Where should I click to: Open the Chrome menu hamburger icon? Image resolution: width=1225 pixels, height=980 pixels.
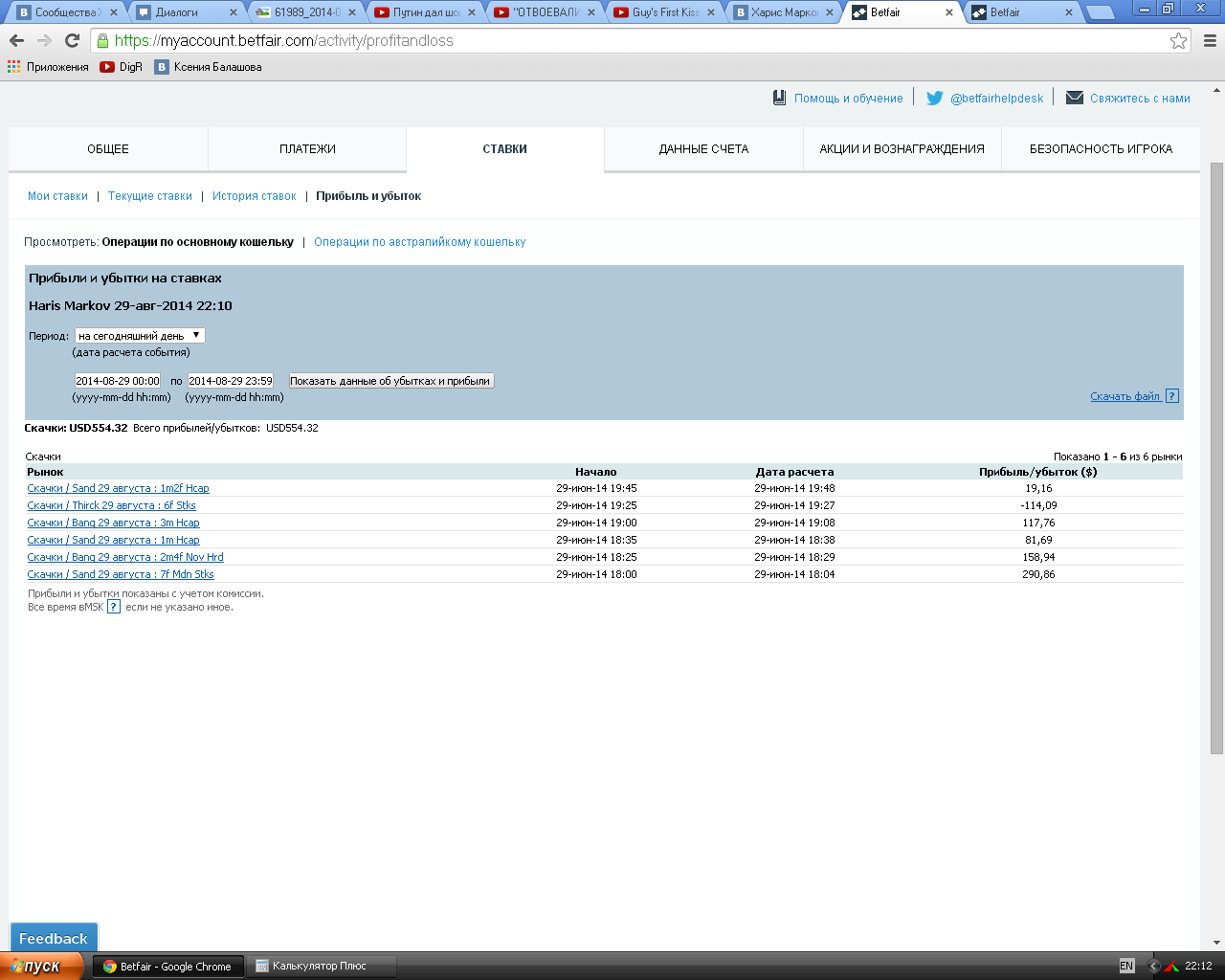(x=1210, y=40)
